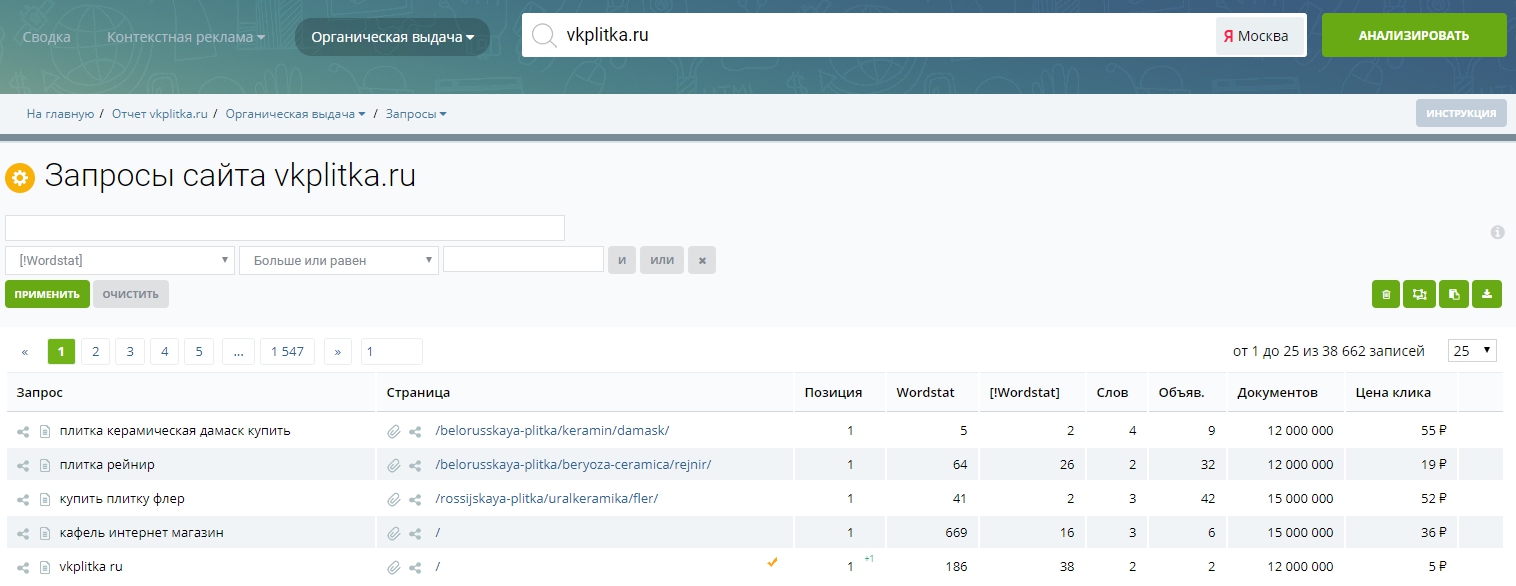Sort table by the 'Wordstat' column header

[926, 392]
